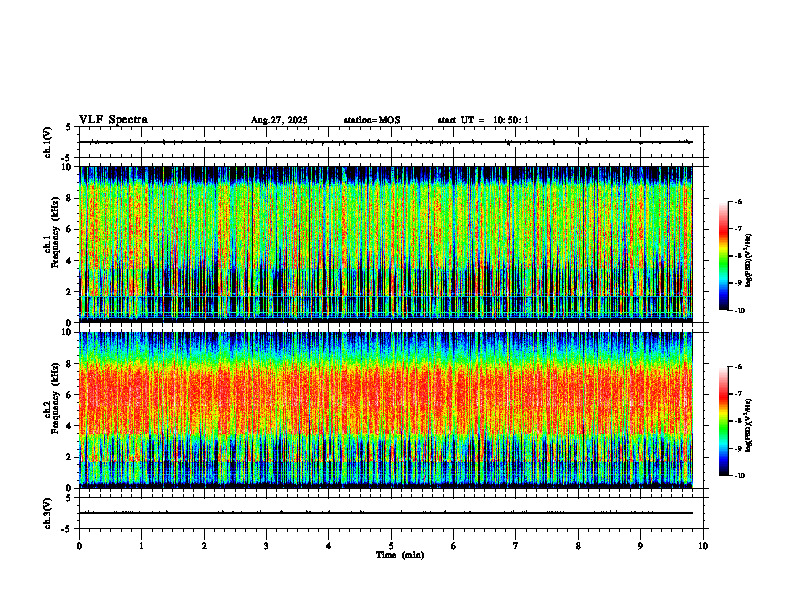Click the "4" kHz tick on ch.1 frequency axis
Screen dimensions: 792x612
coord(70,261)
